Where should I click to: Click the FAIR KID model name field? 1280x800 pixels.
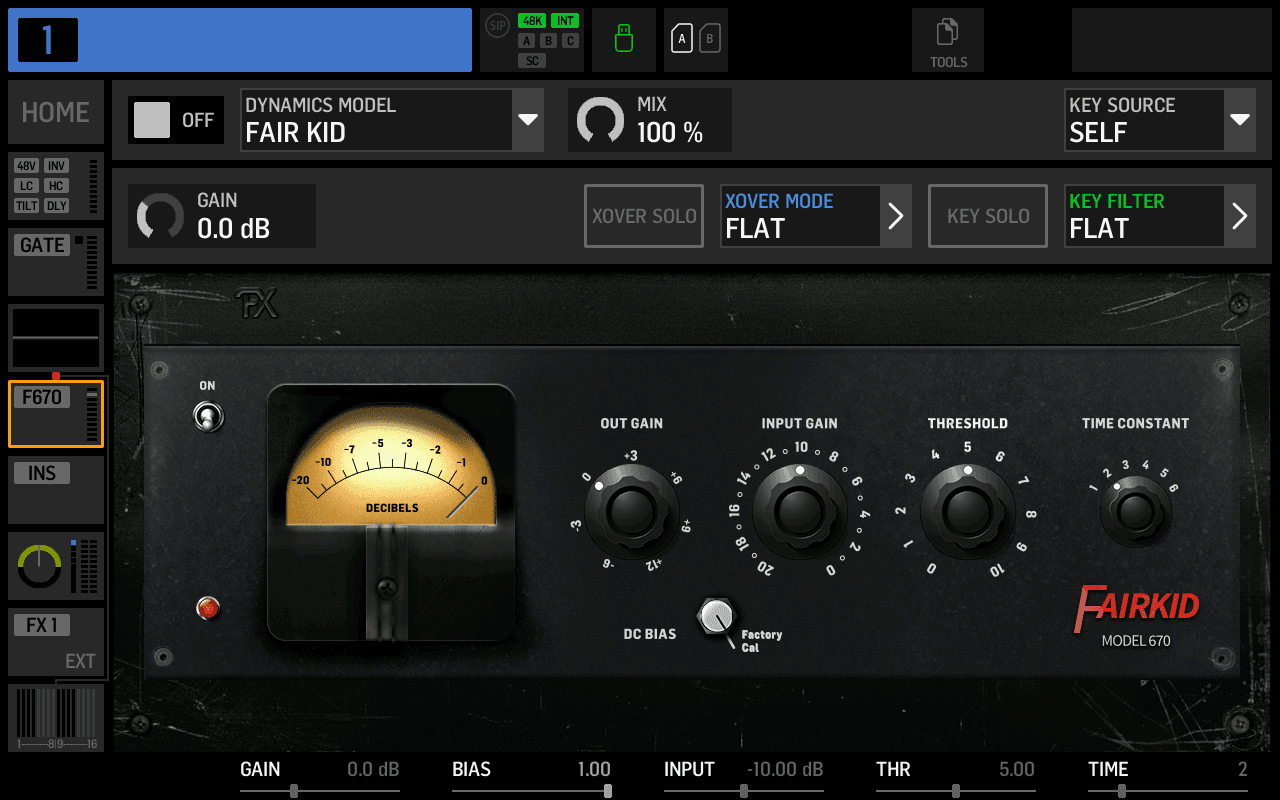[376, 120]
